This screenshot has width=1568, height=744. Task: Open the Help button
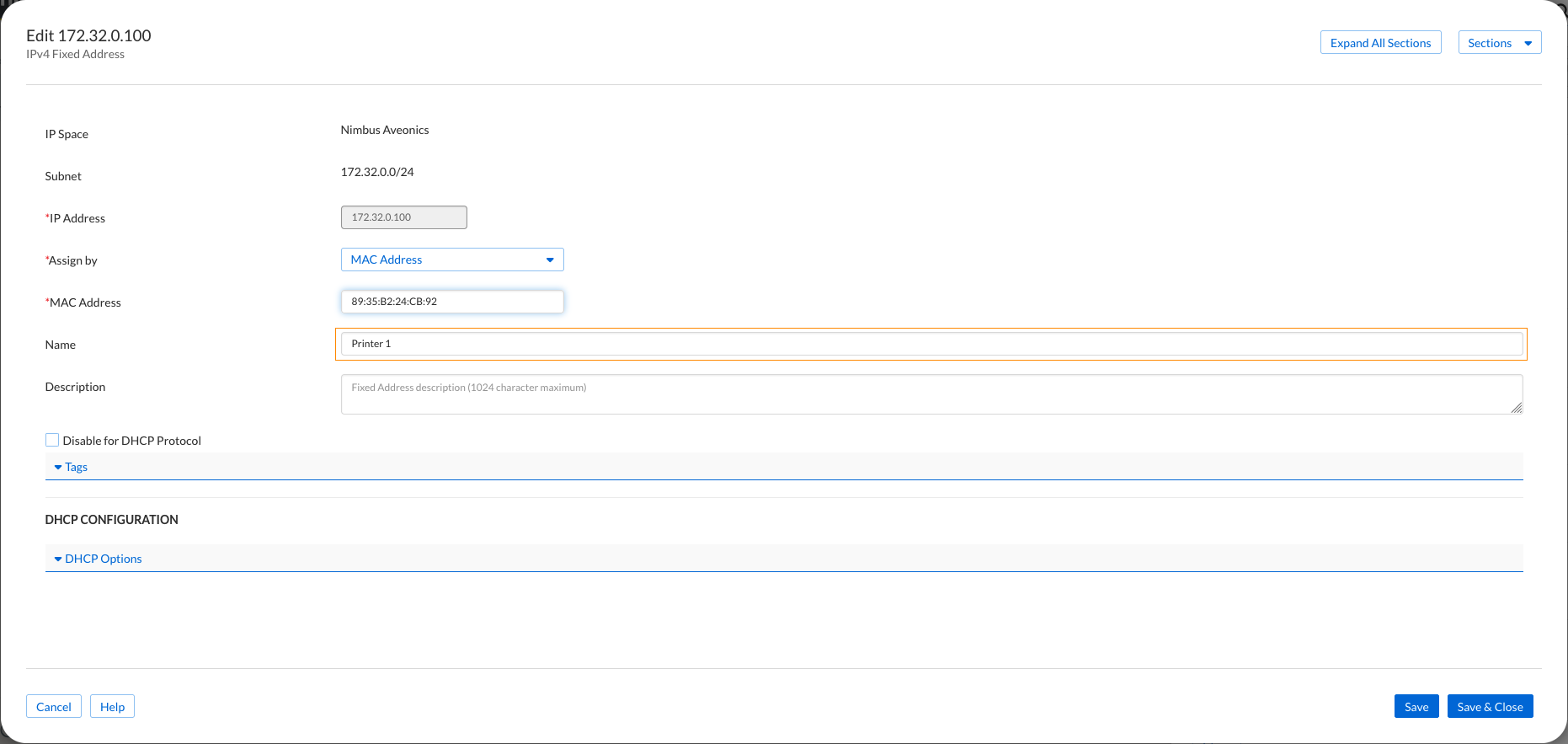click(112, 707)
